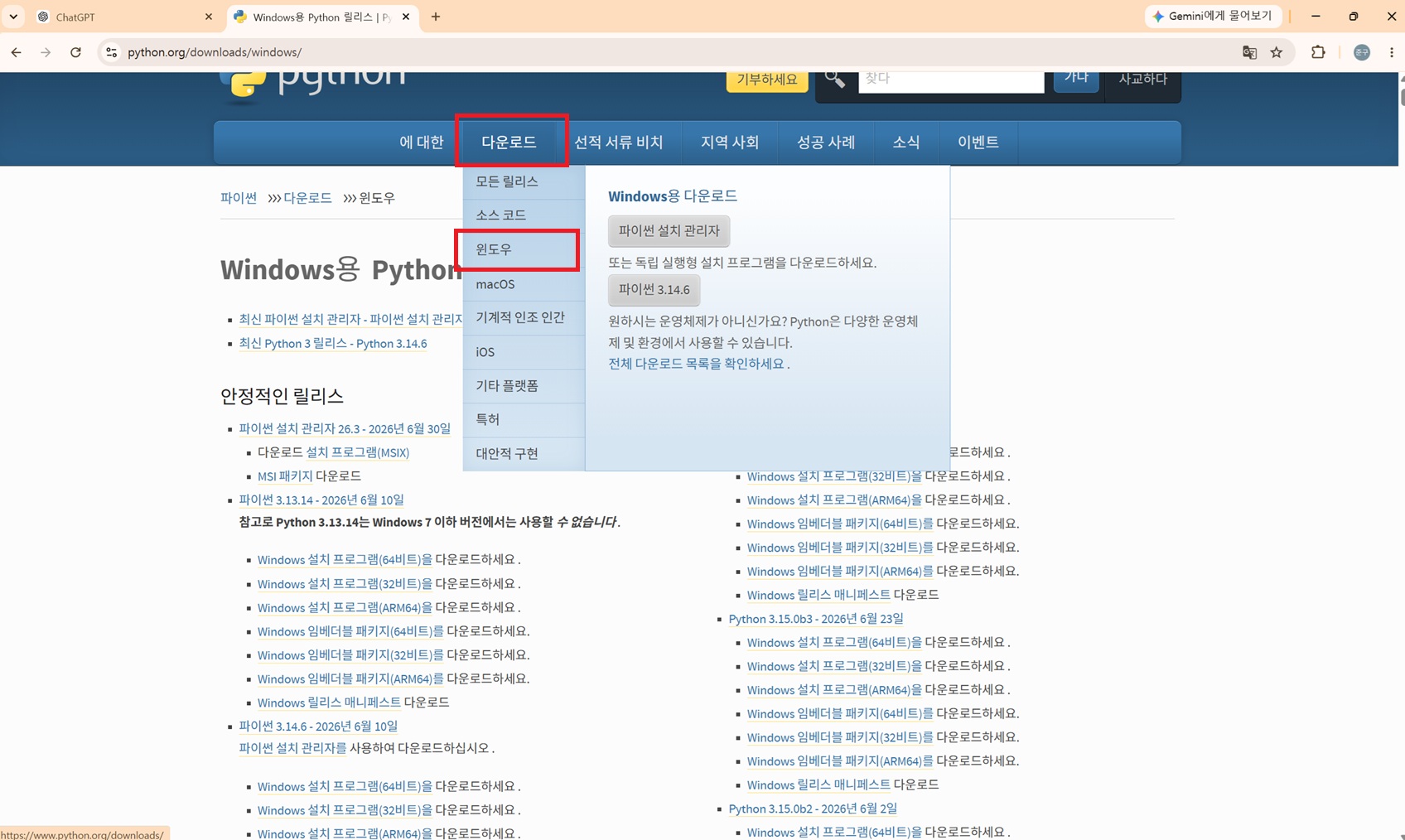Select 대안적 구현 in the dropdown
This screenshot has width=1405, height=840.
pyautogui.click(x=524, y=454)
